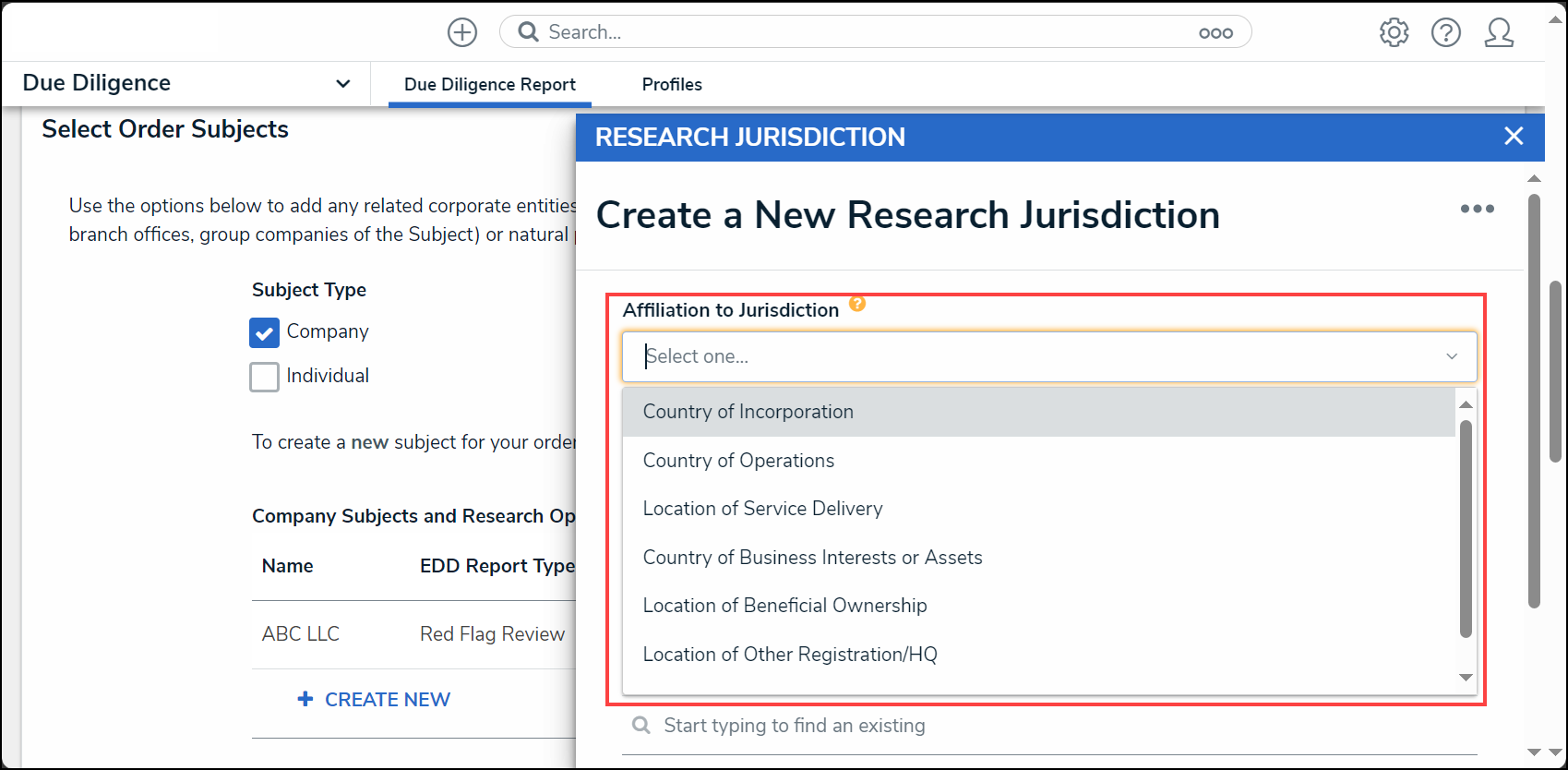Open the three-circles options in search bar
This screenshot has height=770, width=1568.
(x=1215, y=33)
